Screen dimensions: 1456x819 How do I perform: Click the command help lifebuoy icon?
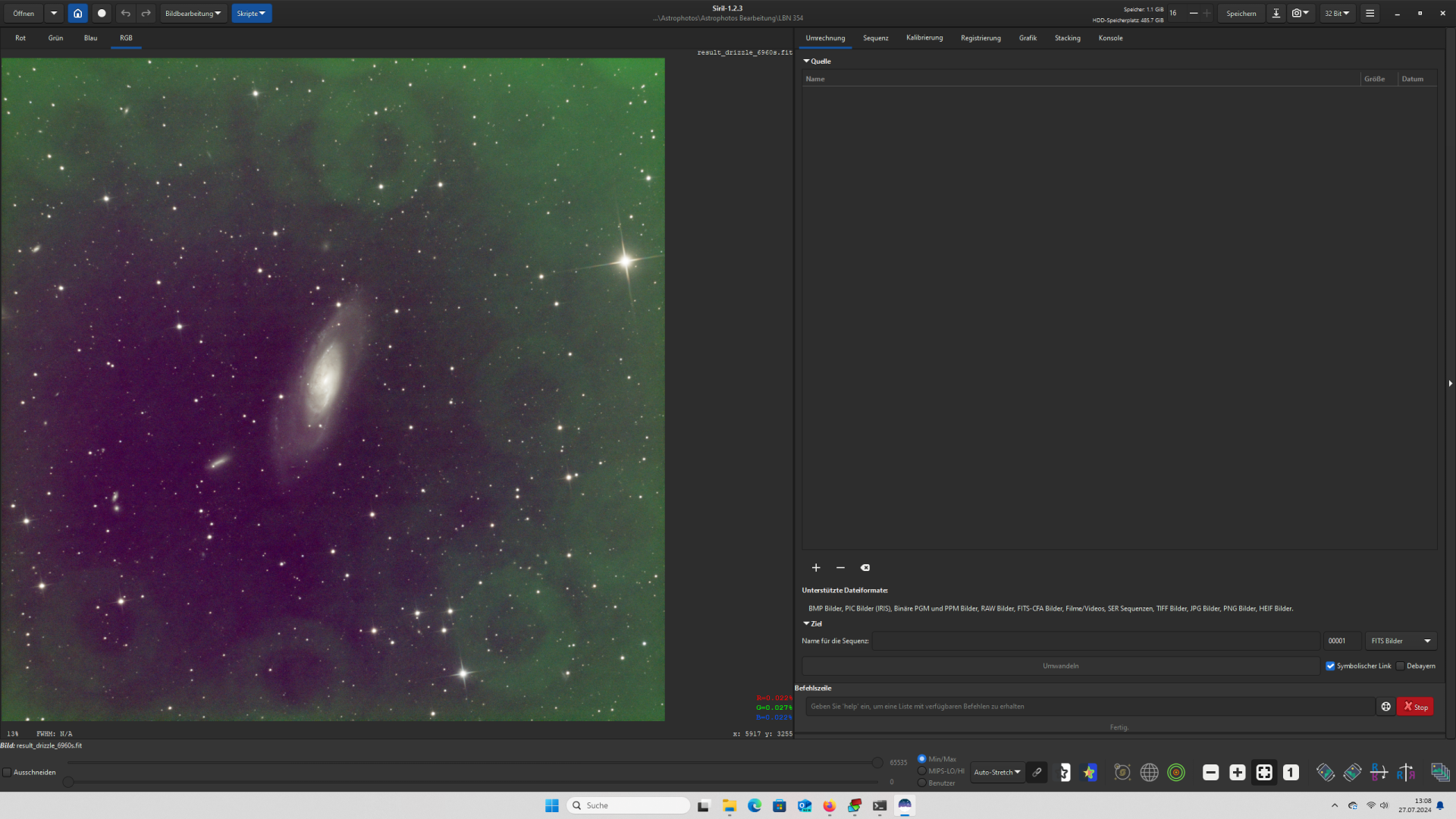pyautogui.click(x=1385, y=706)
